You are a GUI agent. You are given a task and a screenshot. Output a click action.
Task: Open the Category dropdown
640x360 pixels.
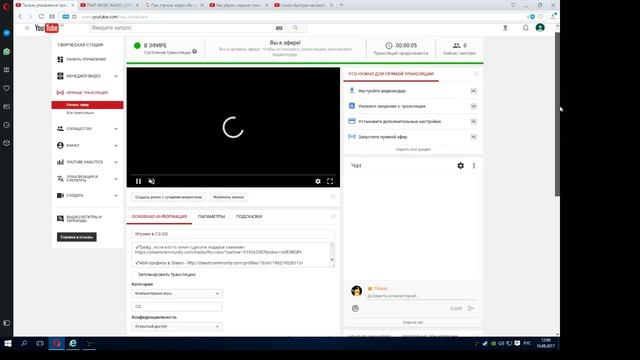tap(177, 293)
